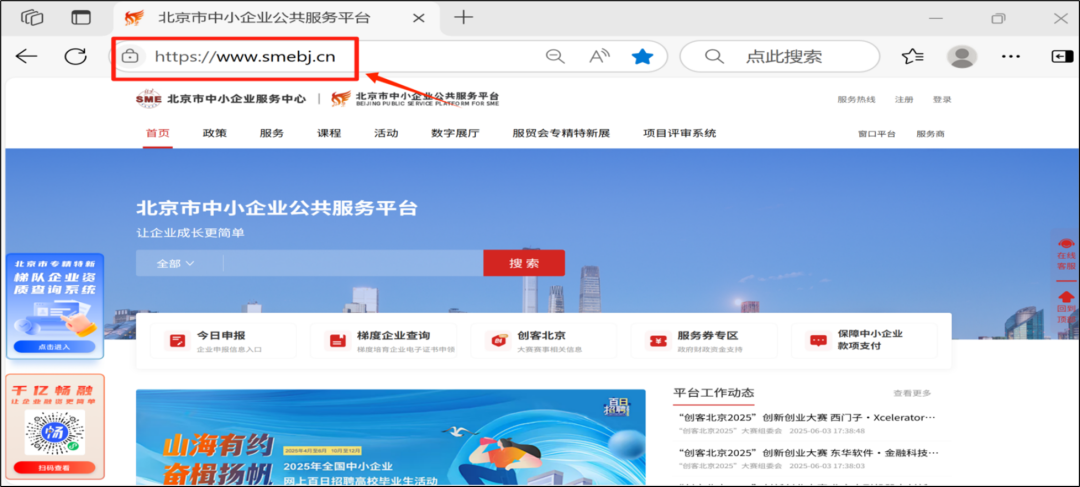The width and height of the screenshot is (1080, 487).
Task: Click the 北京市中小企业公共服务平台 phoenix logo
Action: click(x=415, y=99)
